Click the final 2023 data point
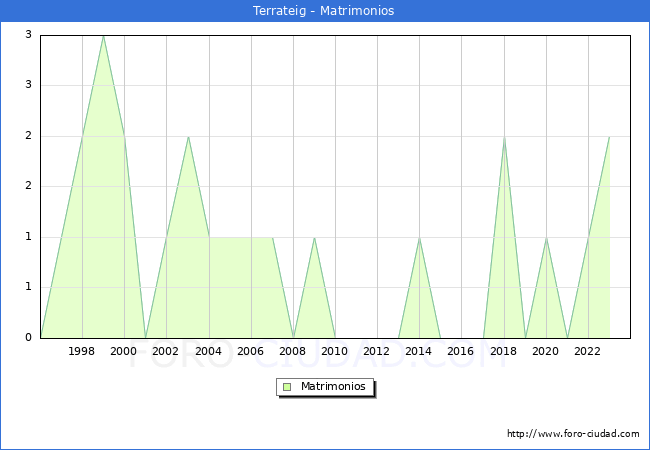This screenshot has height=450, width=650. (x=609, y=137)
